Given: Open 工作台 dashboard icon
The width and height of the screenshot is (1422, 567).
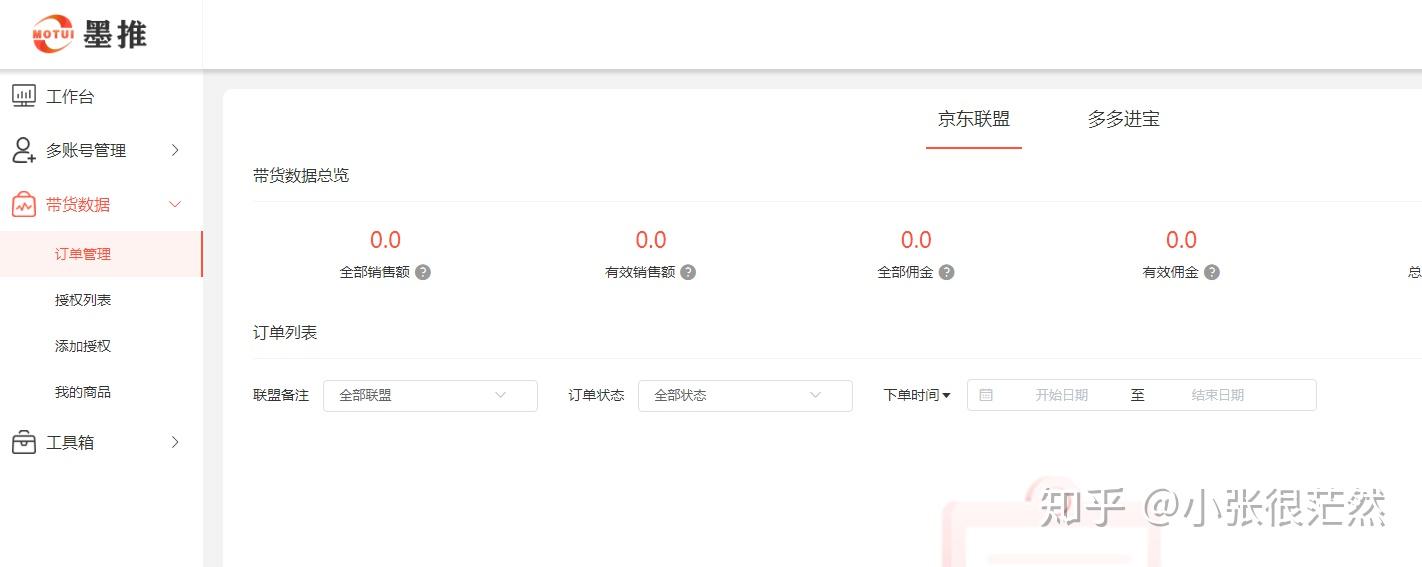Looking at the screenshot, I should [24, 96].
